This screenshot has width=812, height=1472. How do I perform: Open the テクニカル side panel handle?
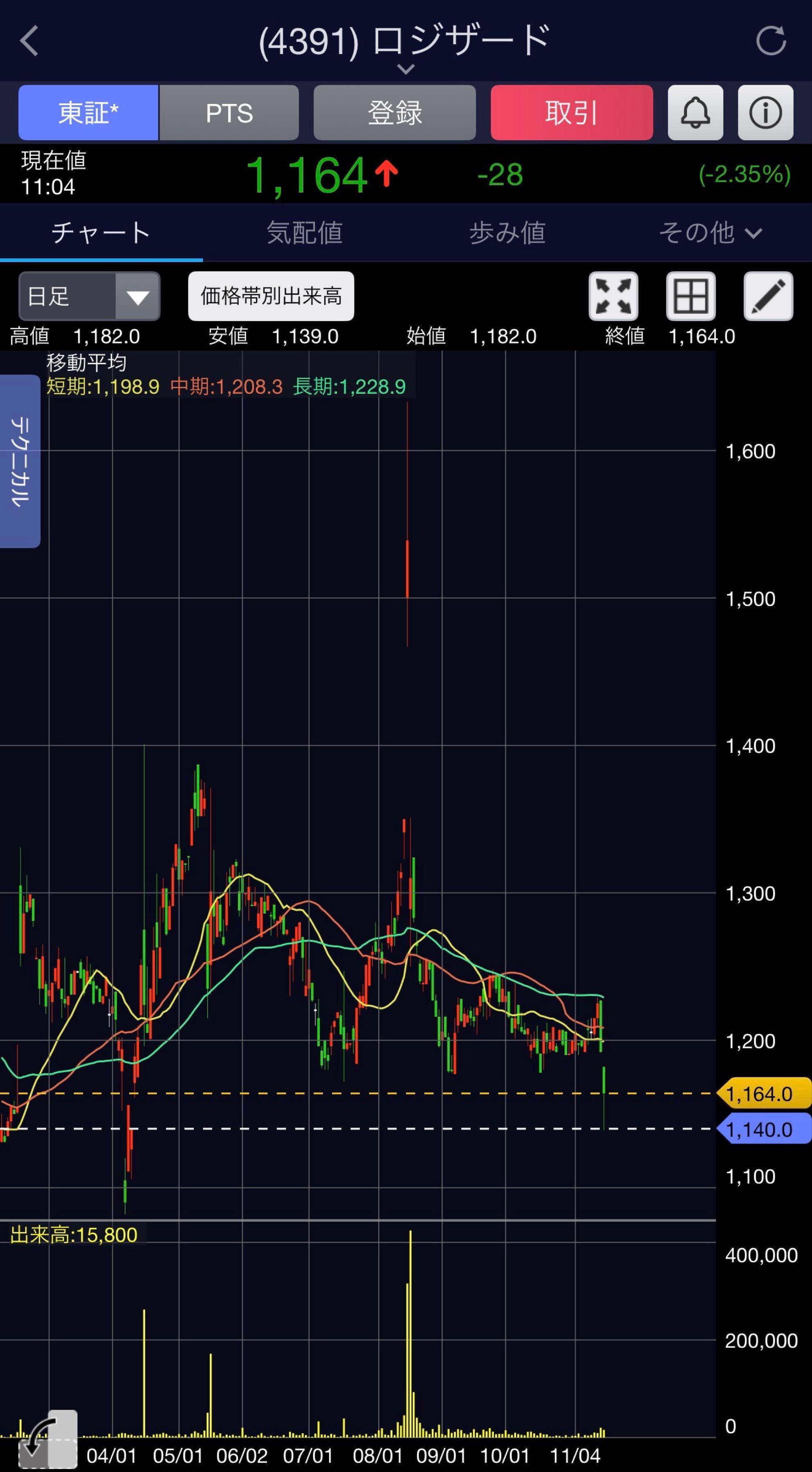[20, 461]
